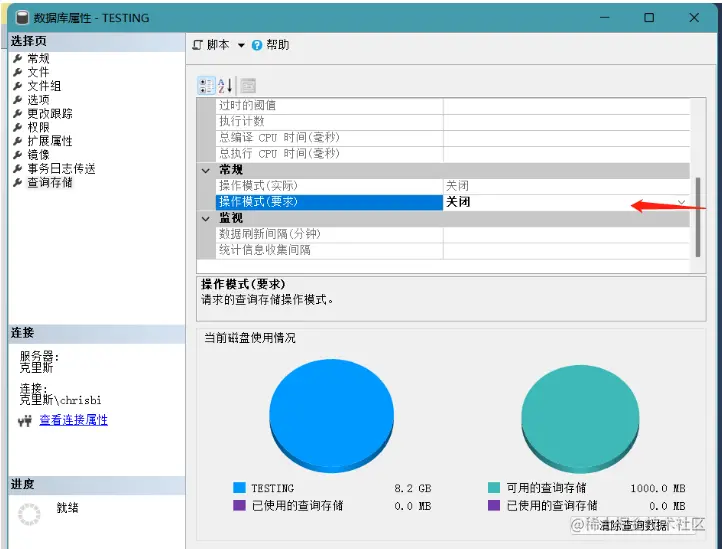Switch property grid to categorized view
Viewport: 722px width, 549px height.
[x=206, y=86]
